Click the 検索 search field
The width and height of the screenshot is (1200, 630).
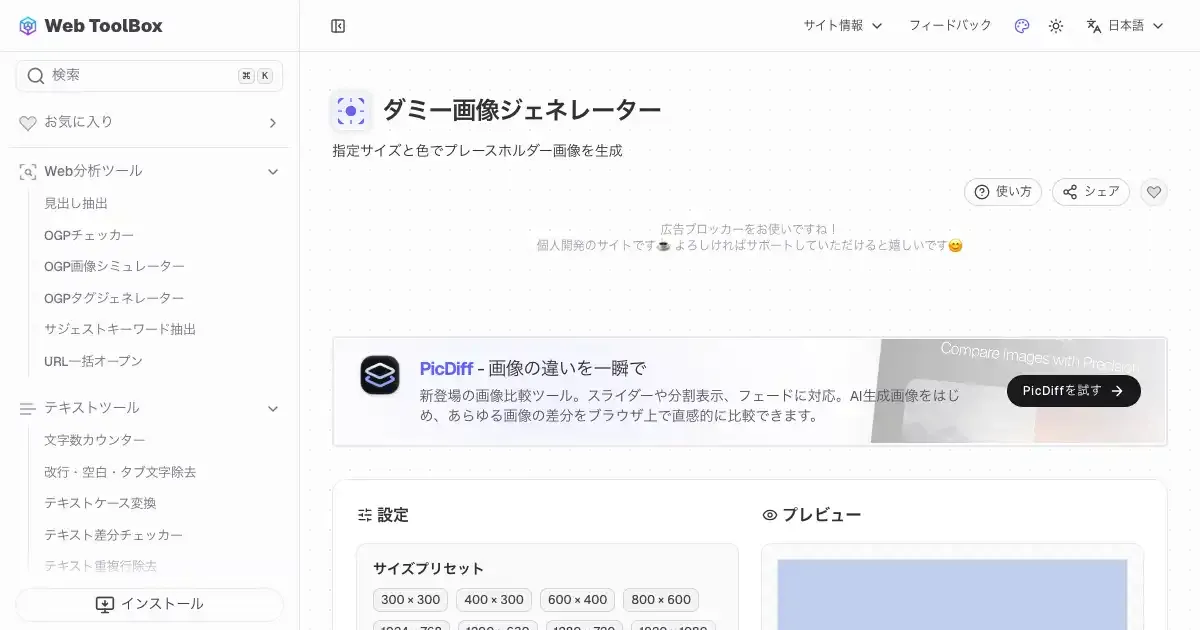[x=140, y=76]
